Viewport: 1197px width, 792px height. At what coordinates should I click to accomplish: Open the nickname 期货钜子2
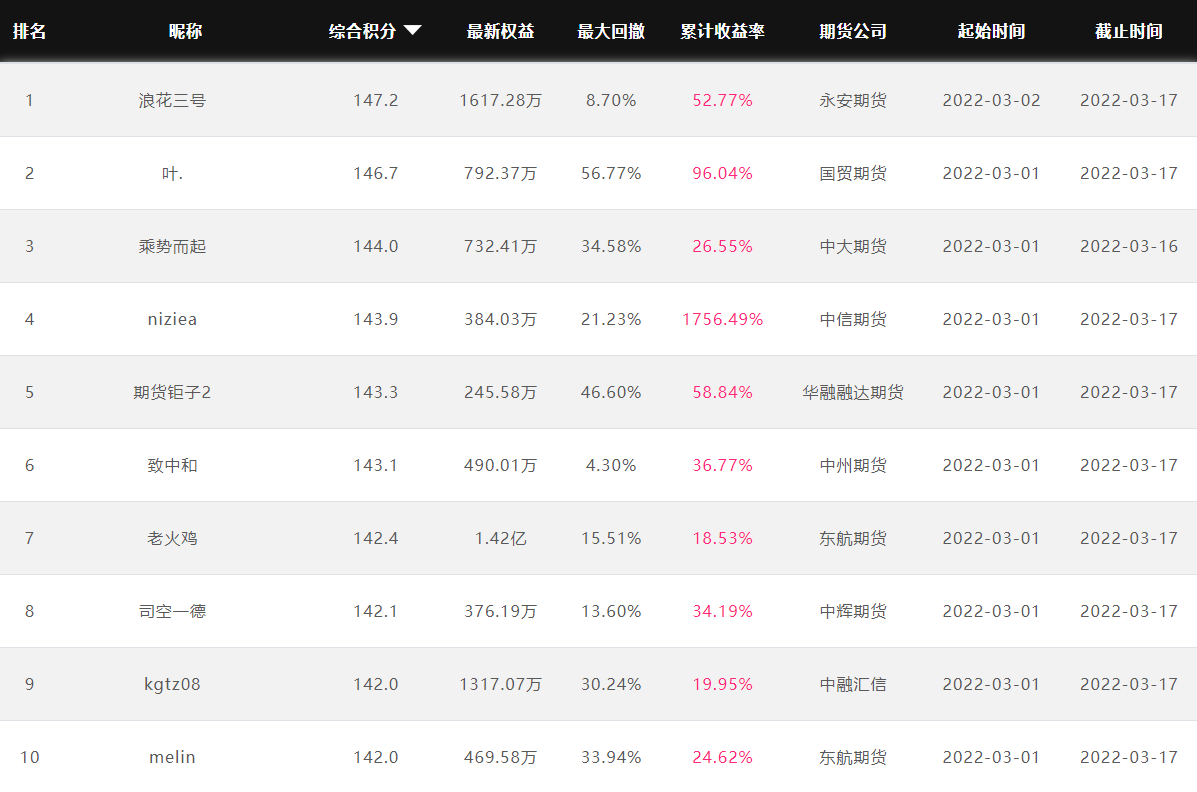[x=173, y=392]
